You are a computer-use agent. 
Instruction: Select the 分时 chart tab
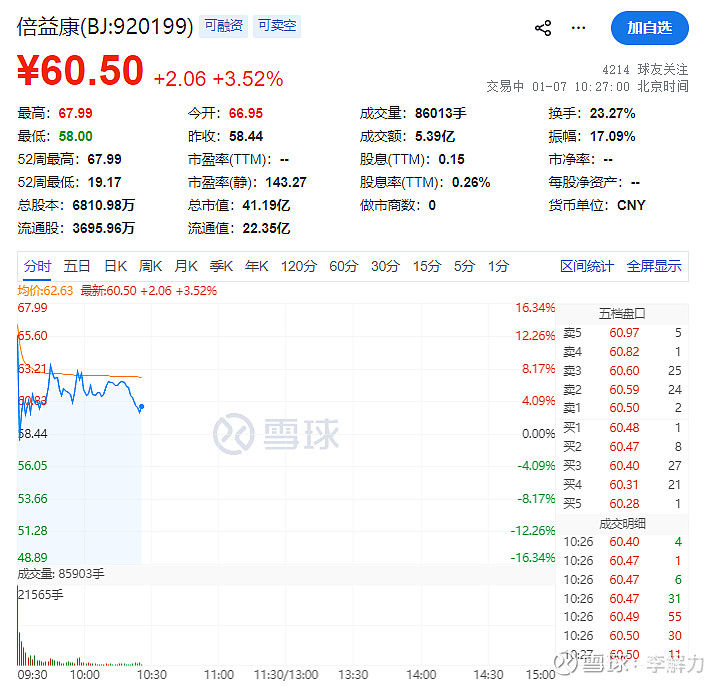click(x=37, y=266)
